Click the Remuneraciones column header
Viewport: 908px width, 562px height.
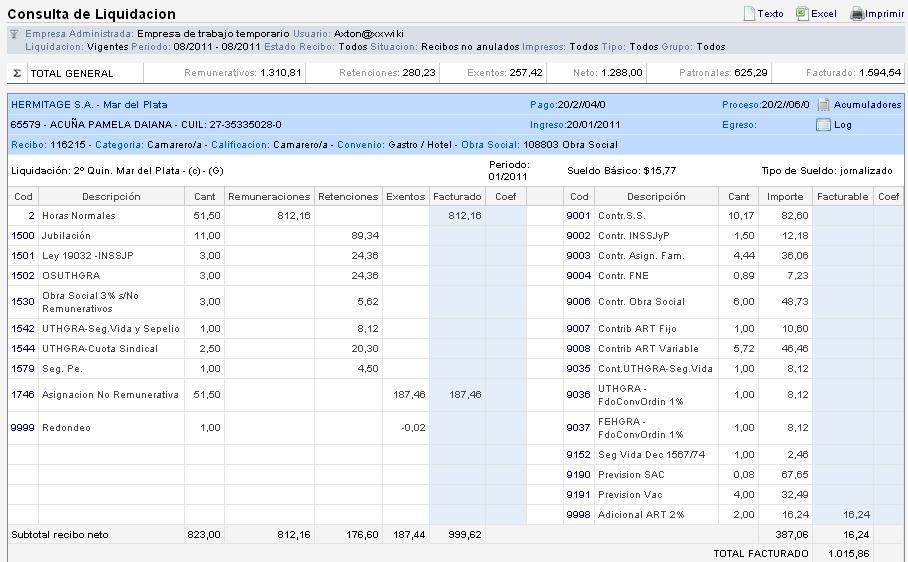coord(269,197)
